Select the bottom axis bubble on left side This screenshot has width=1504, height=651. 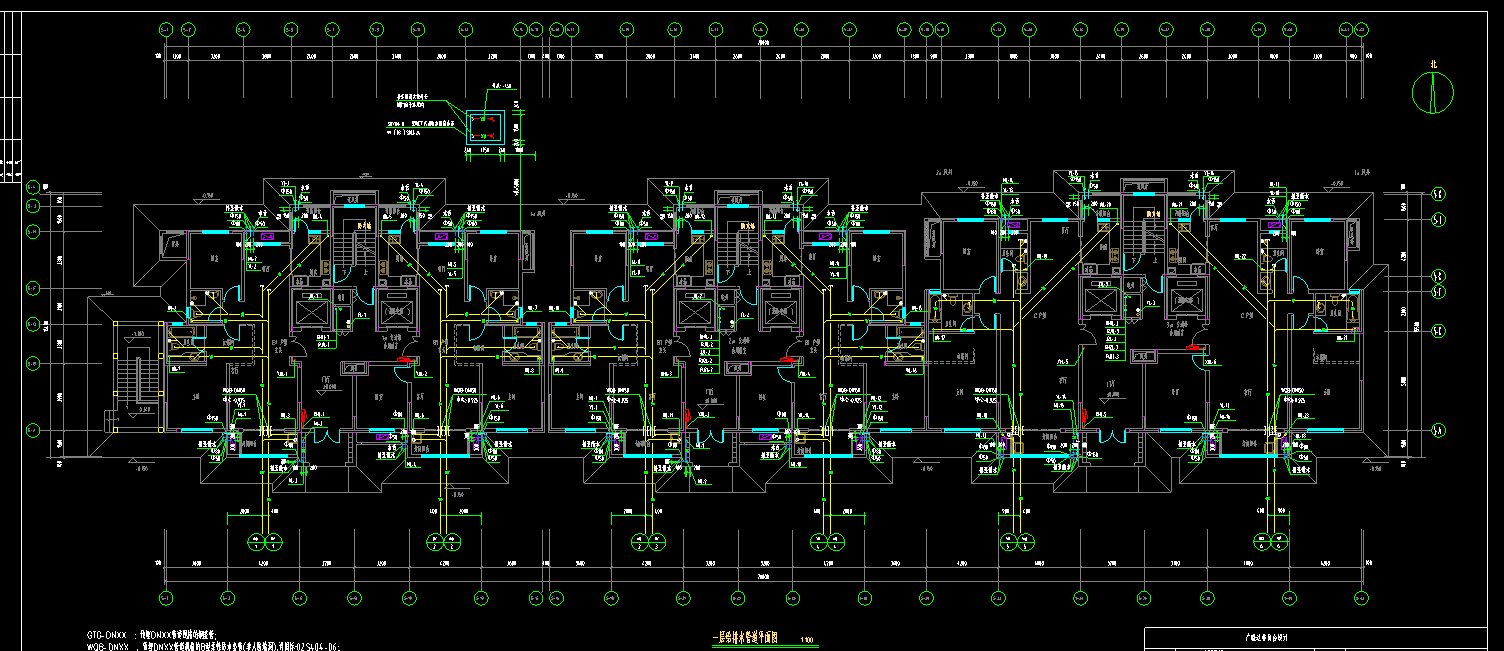(33, 430)
